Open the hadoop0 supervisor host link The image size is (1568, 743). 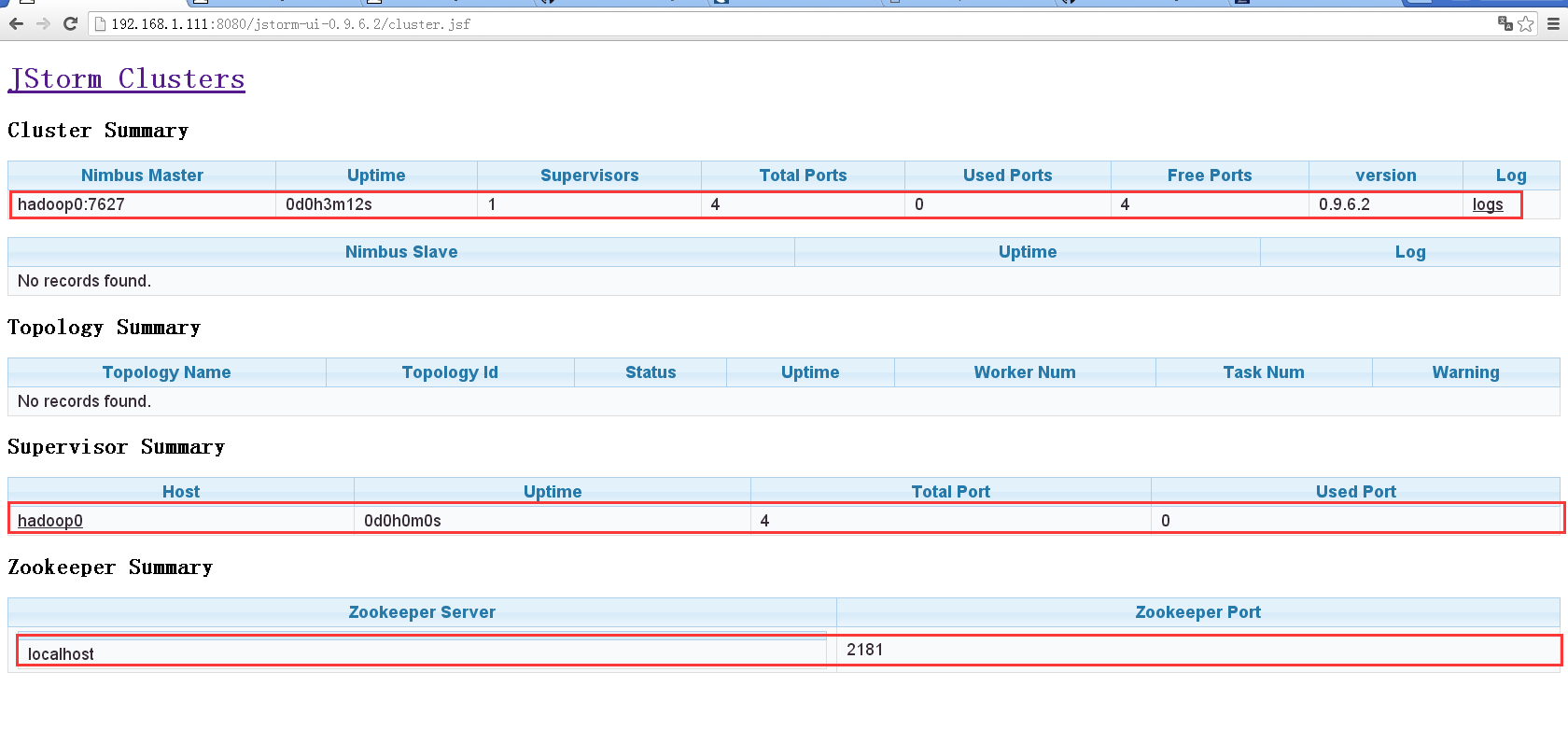pos(50,521)
